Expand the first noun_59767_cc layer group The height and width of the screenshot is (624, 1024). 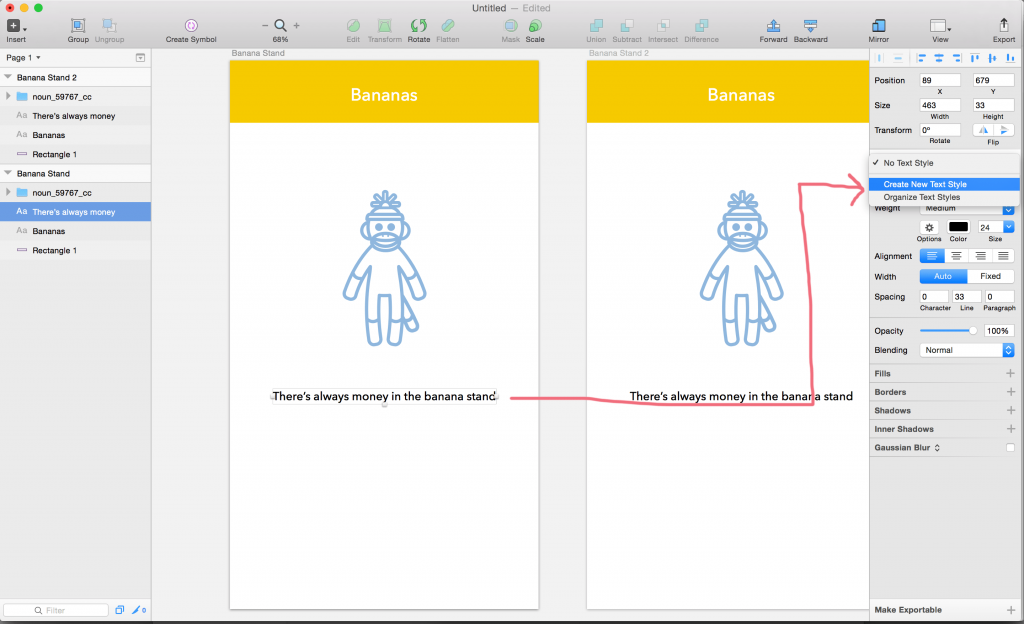click(8, 96)
